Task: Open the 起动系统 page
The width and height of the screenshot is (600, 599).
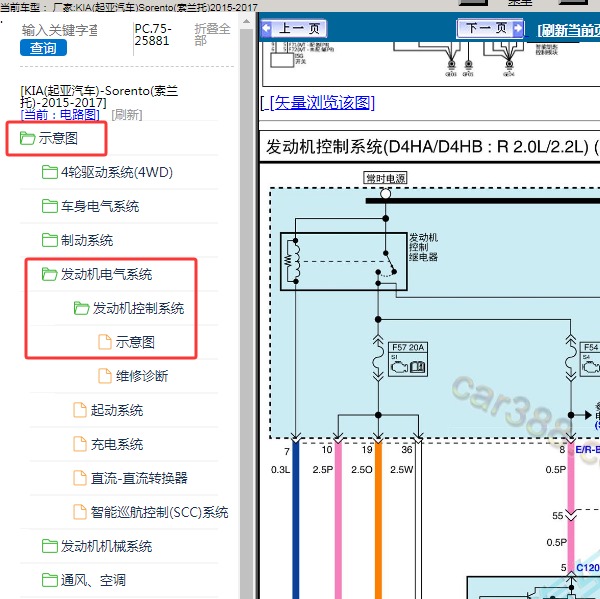Action: click(x=117, y=410)
